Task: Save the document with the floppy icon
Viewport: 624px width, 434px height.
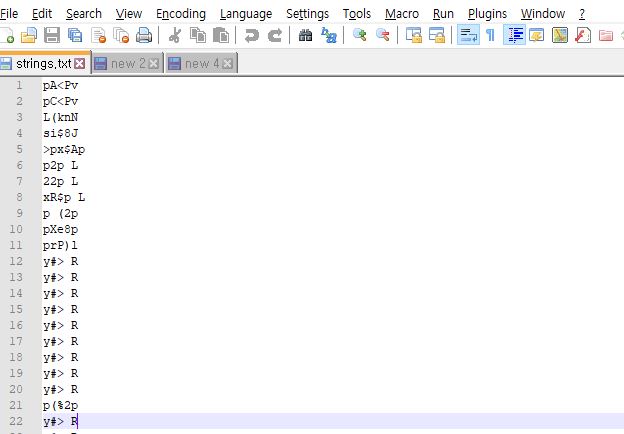Action: click(x=52, y=35)
